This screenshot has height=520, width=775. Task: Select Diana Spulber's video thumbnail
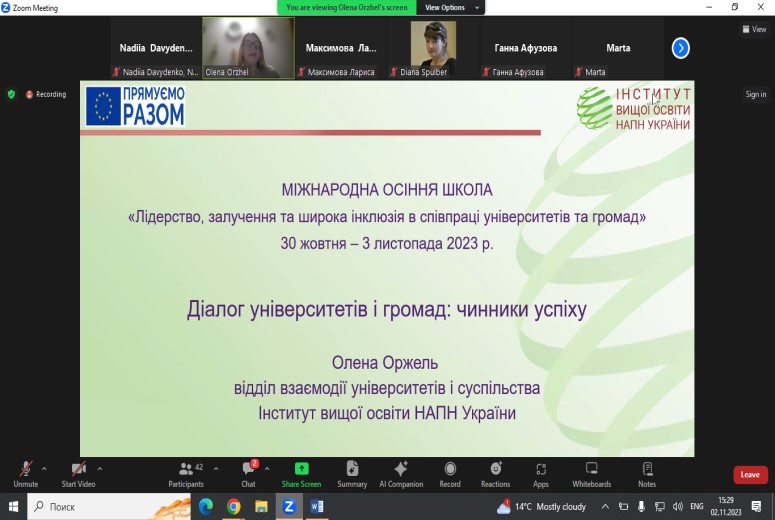[433, 48]
